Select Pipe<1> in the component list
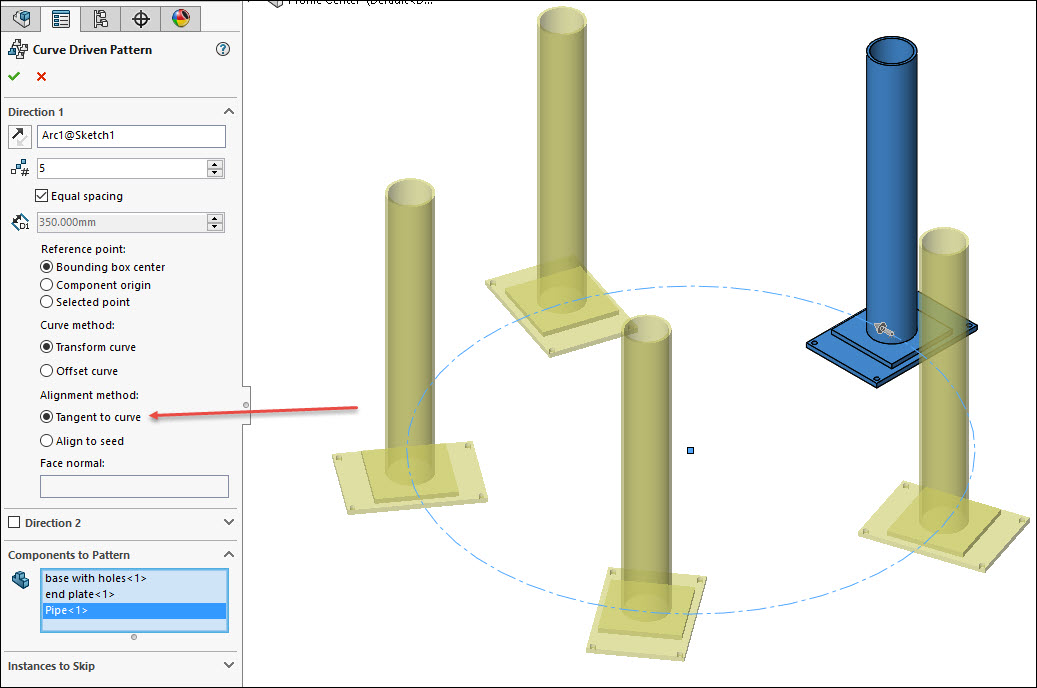The height and width of the screenshot is (688, 1037). click(134, 610)
